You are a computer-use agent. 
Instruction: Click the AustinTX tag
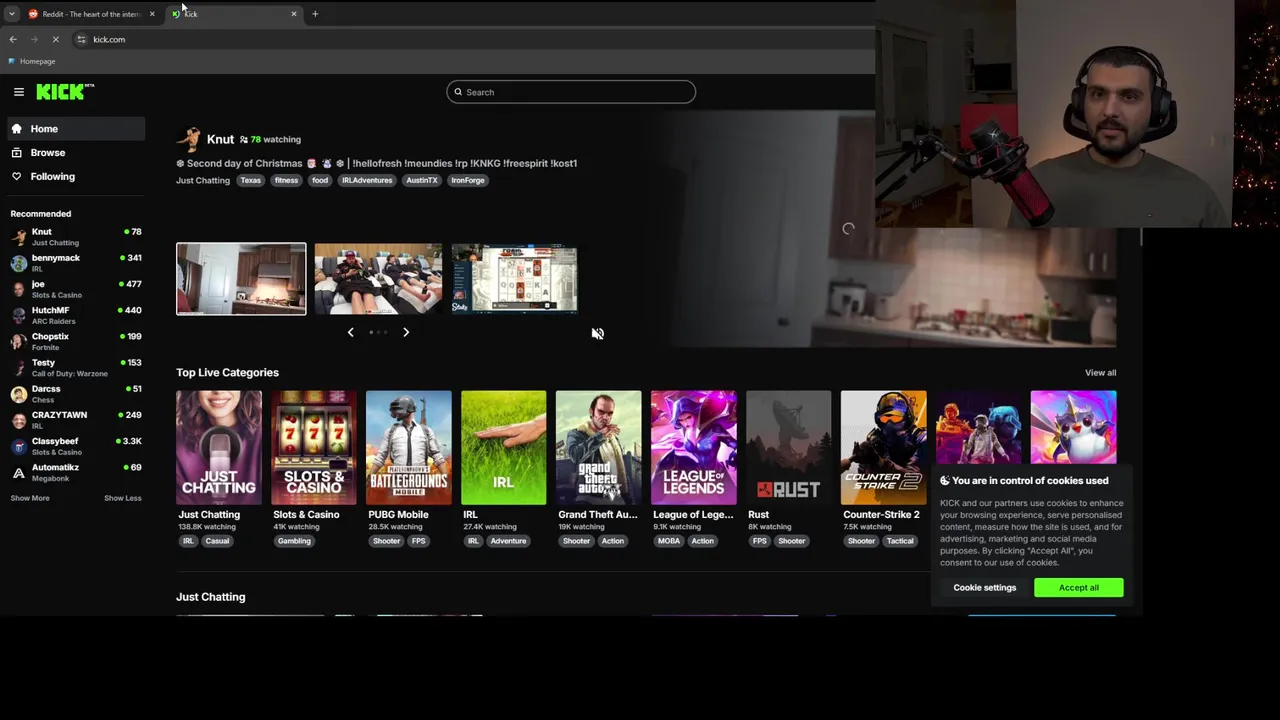(x=422, y=180)
